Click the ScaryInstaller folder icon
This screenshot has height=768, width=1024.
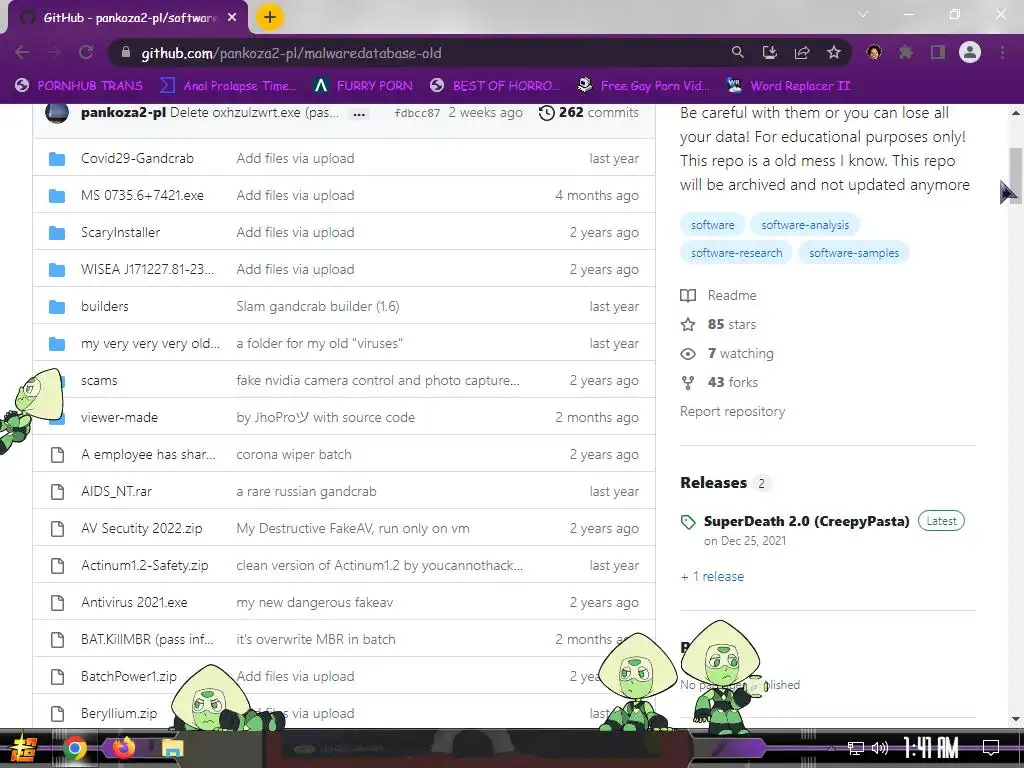[x=57, y=232]
